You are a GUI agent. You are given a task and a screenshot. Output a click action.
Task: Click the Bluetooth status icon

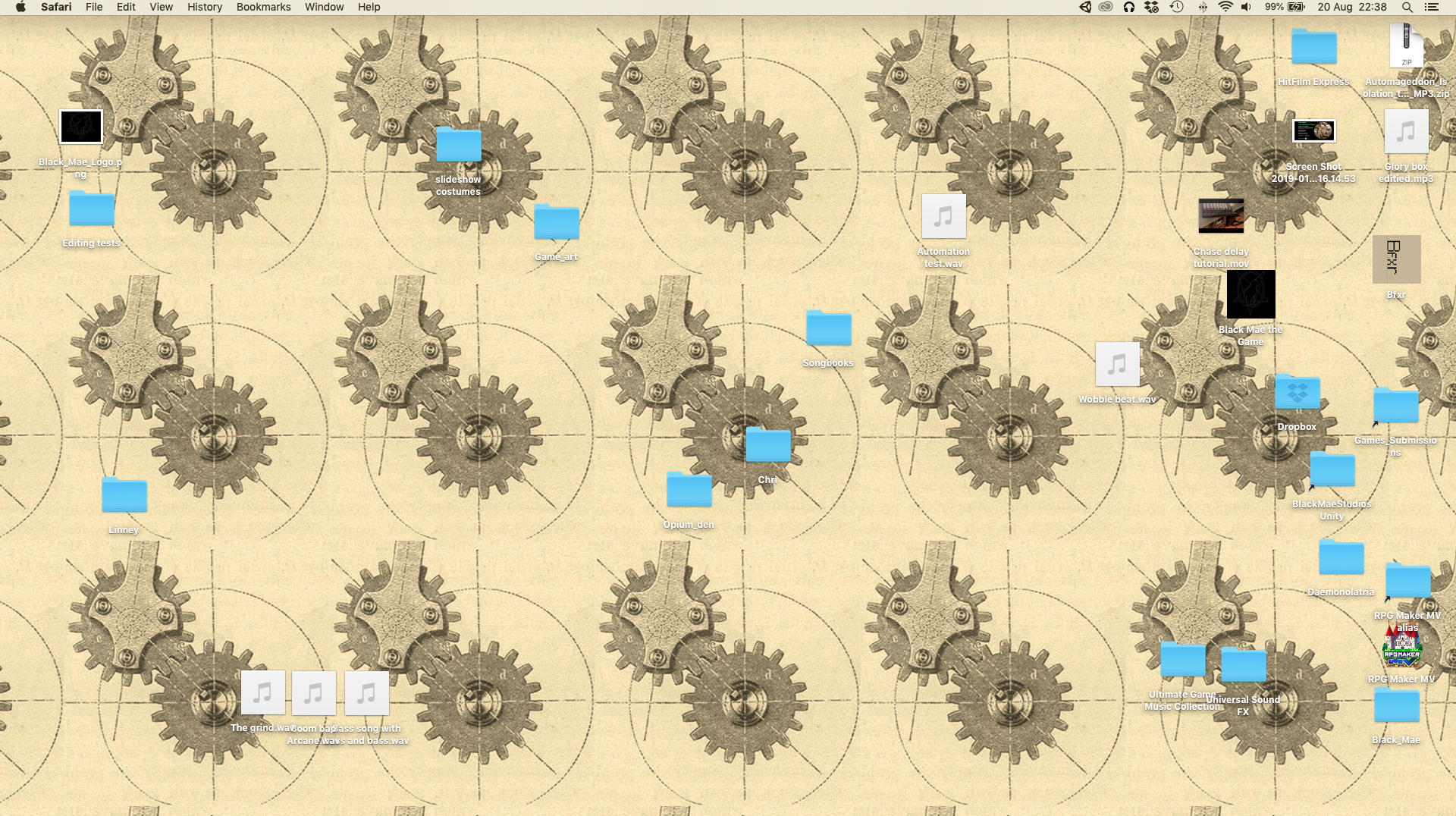pos(1202,7)
